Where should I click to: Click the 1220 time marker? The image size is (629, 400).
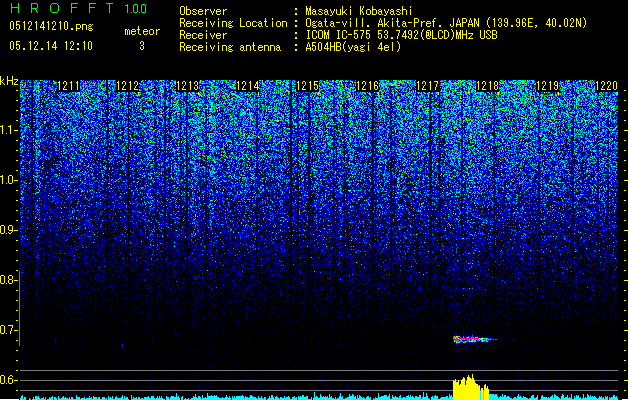(x=607, y=86)
